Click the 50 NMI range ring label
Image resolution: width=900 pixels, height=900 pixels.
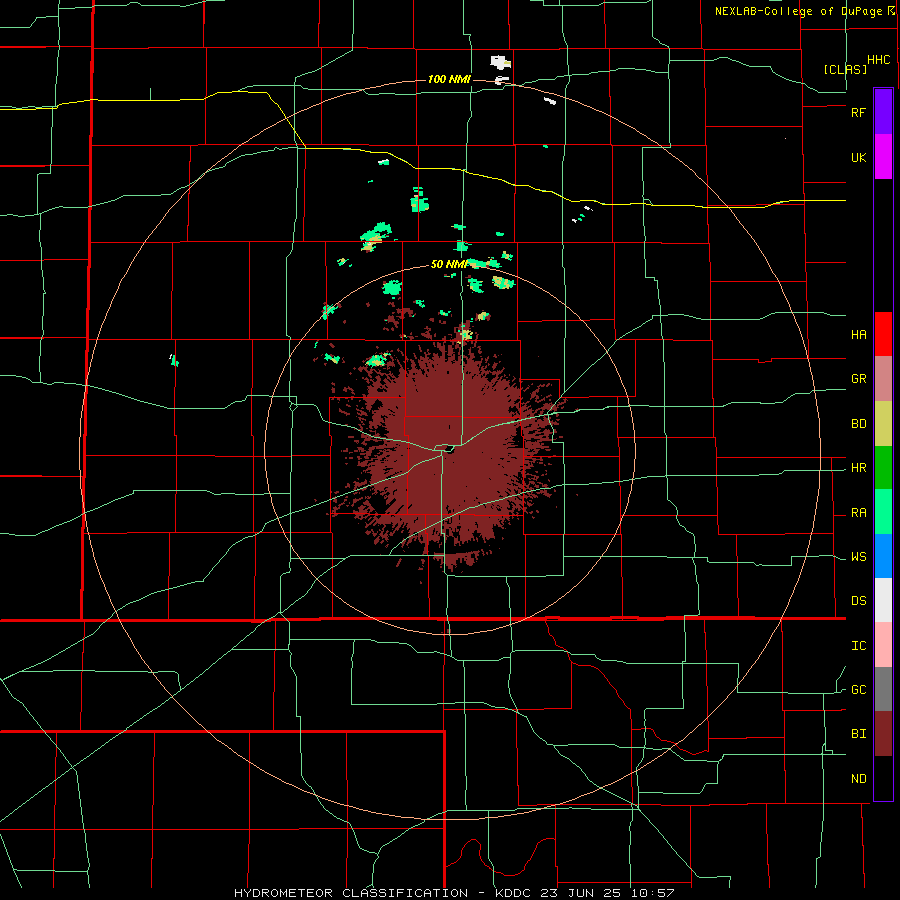(x=449, y=264)
